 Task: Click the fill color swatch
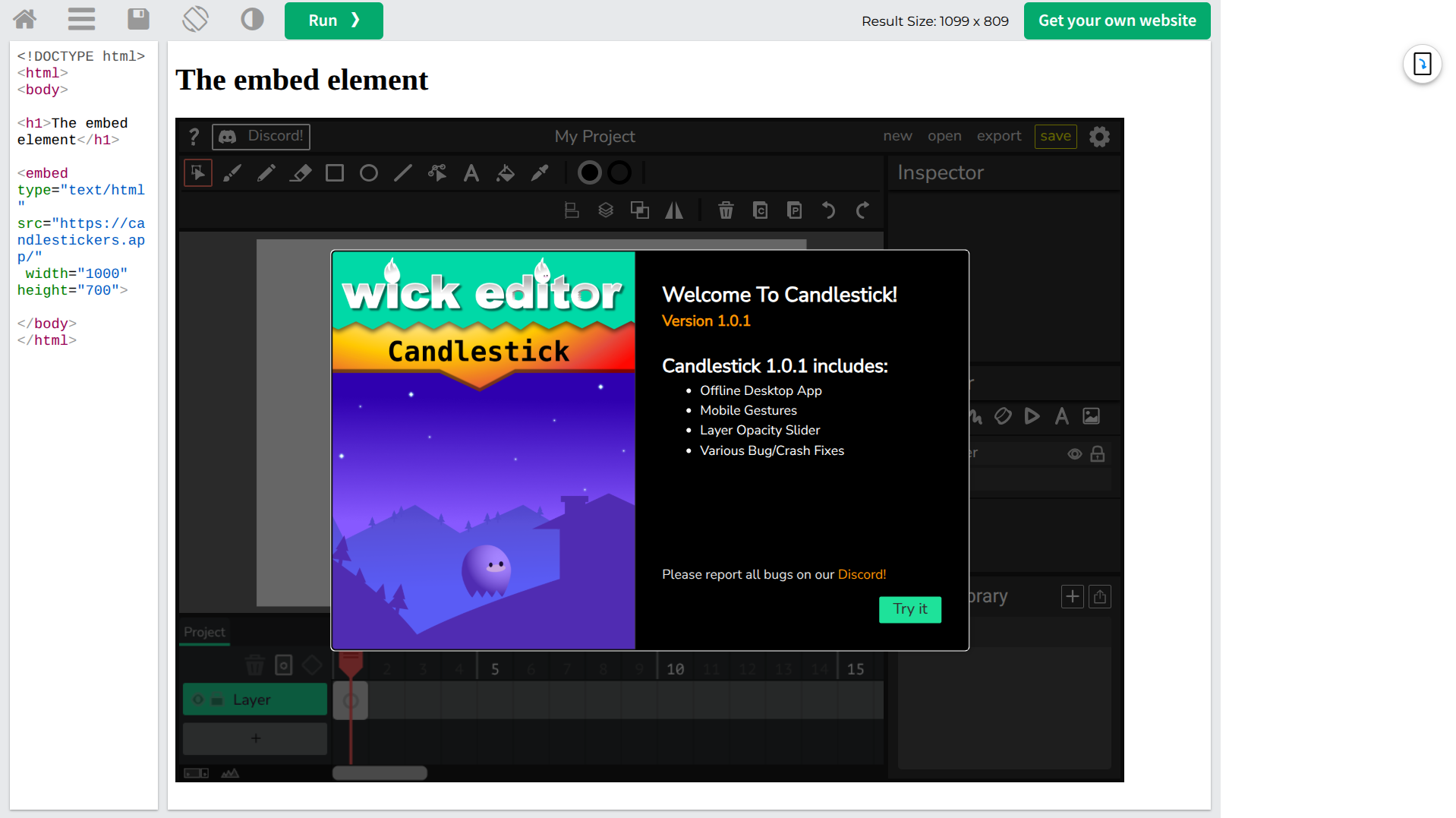tap(589, 173)
